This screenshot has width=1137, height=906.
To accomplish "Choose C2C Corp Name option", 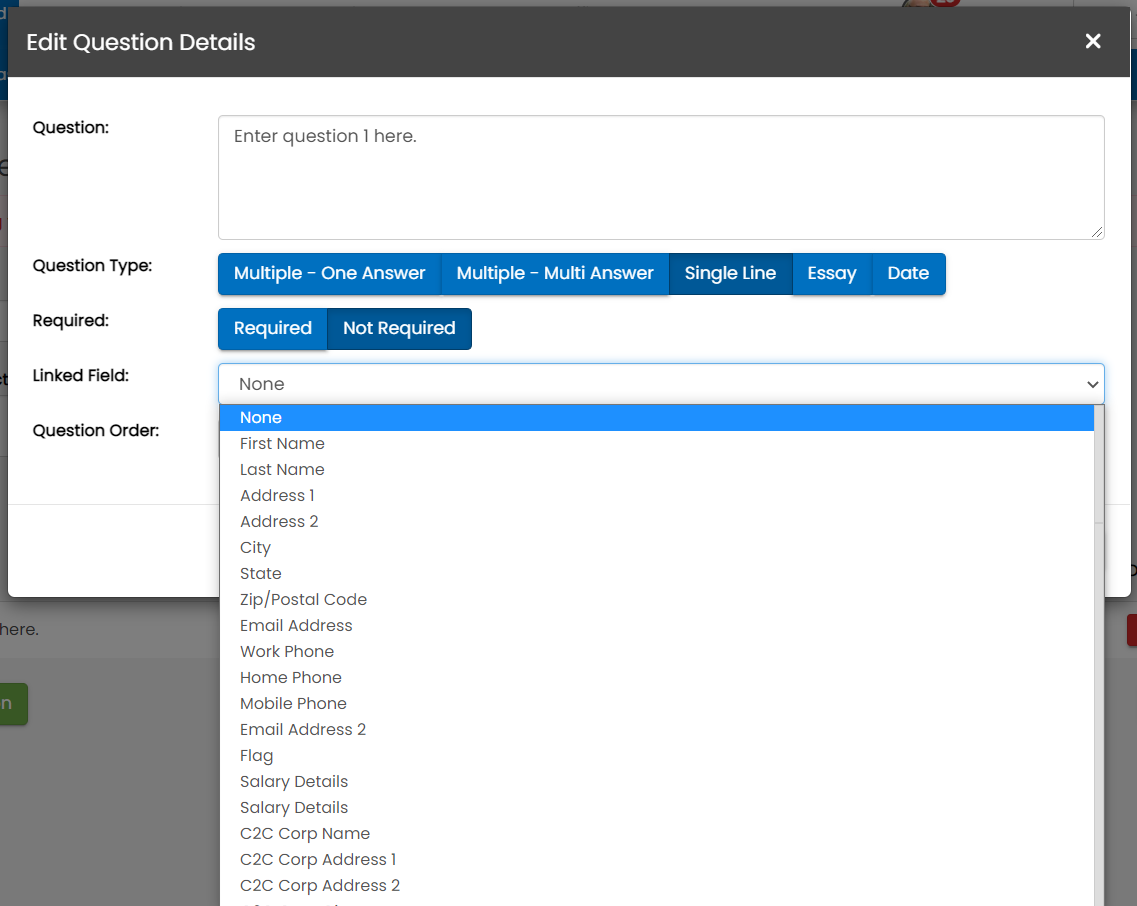I will coord(305,834).
